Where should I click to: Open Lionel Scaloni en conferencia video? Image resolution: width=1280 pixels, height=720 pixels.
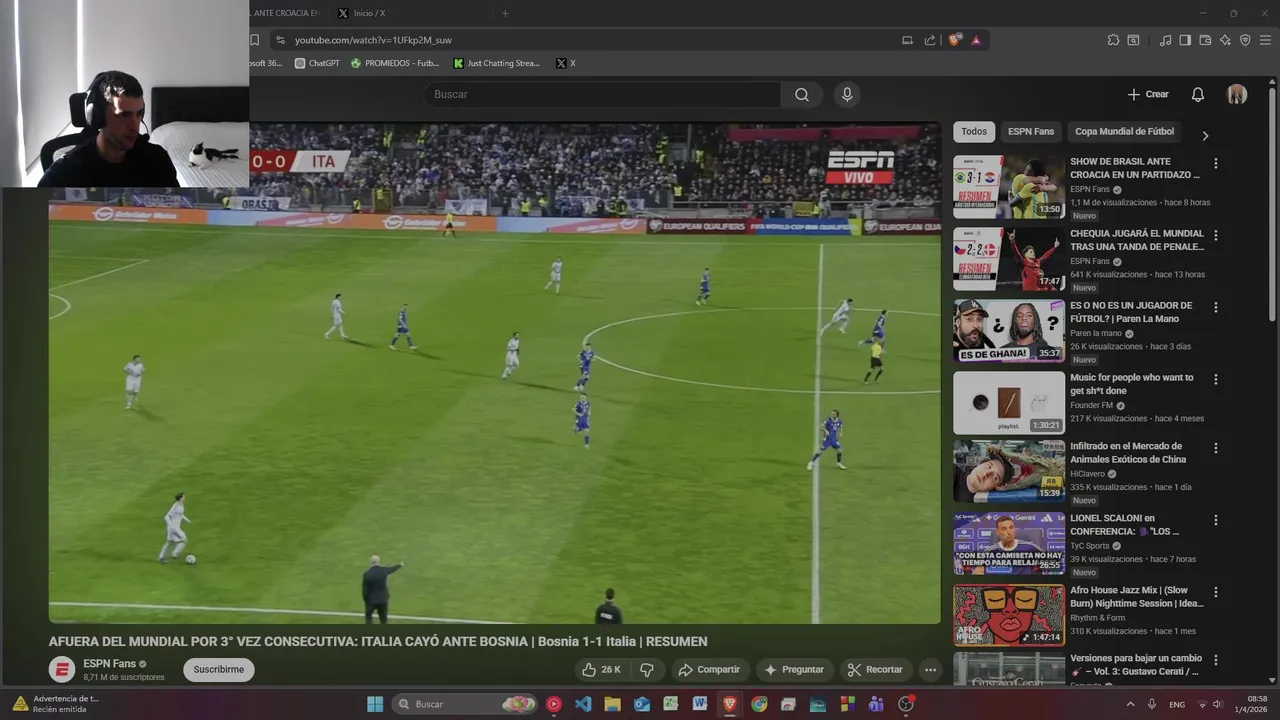pos(1009,543)
